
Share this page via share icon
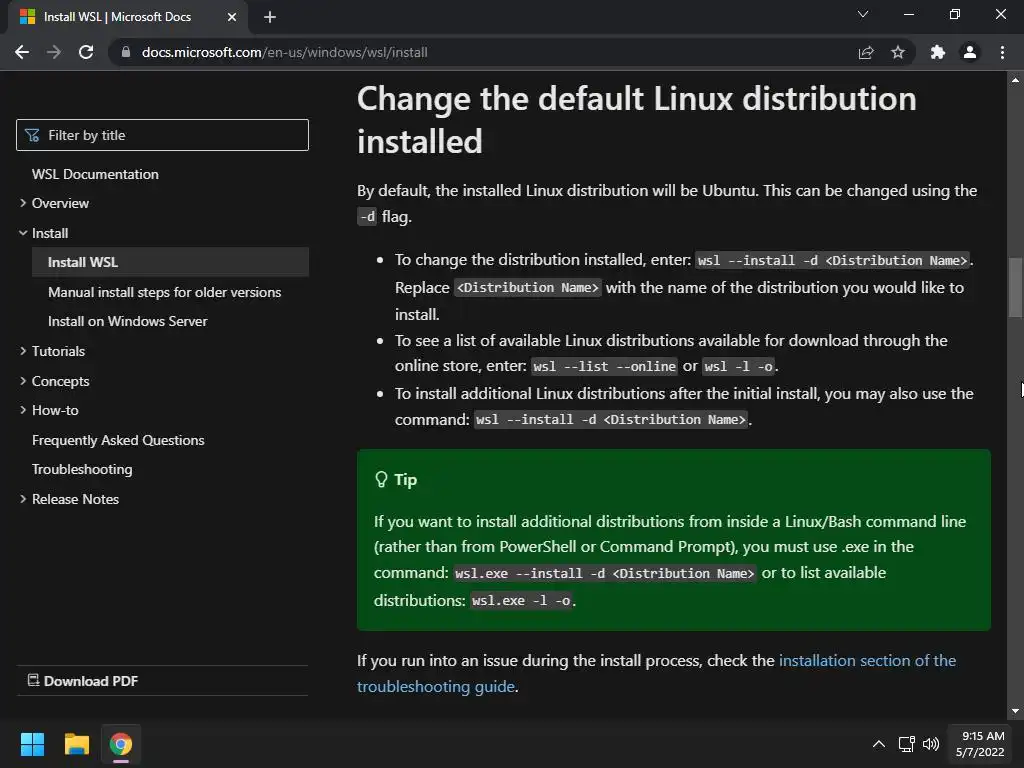(x=866, y=52)
